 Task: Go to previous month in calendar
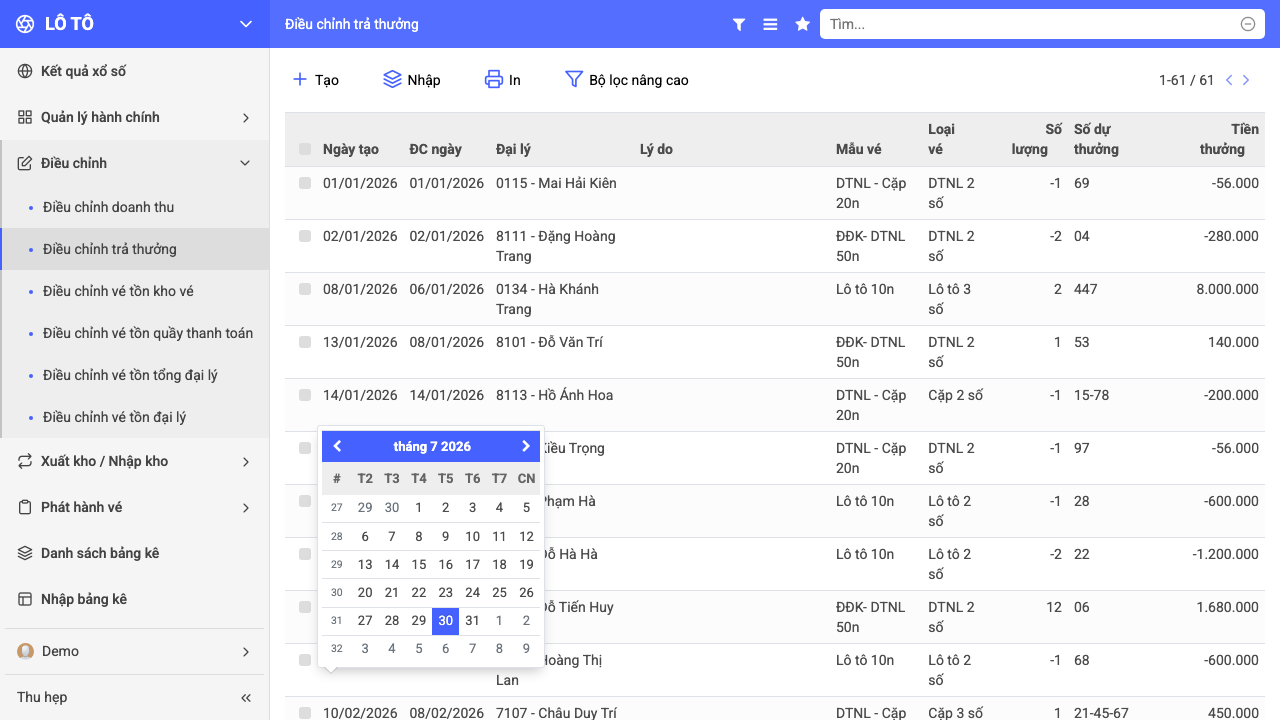337,446
